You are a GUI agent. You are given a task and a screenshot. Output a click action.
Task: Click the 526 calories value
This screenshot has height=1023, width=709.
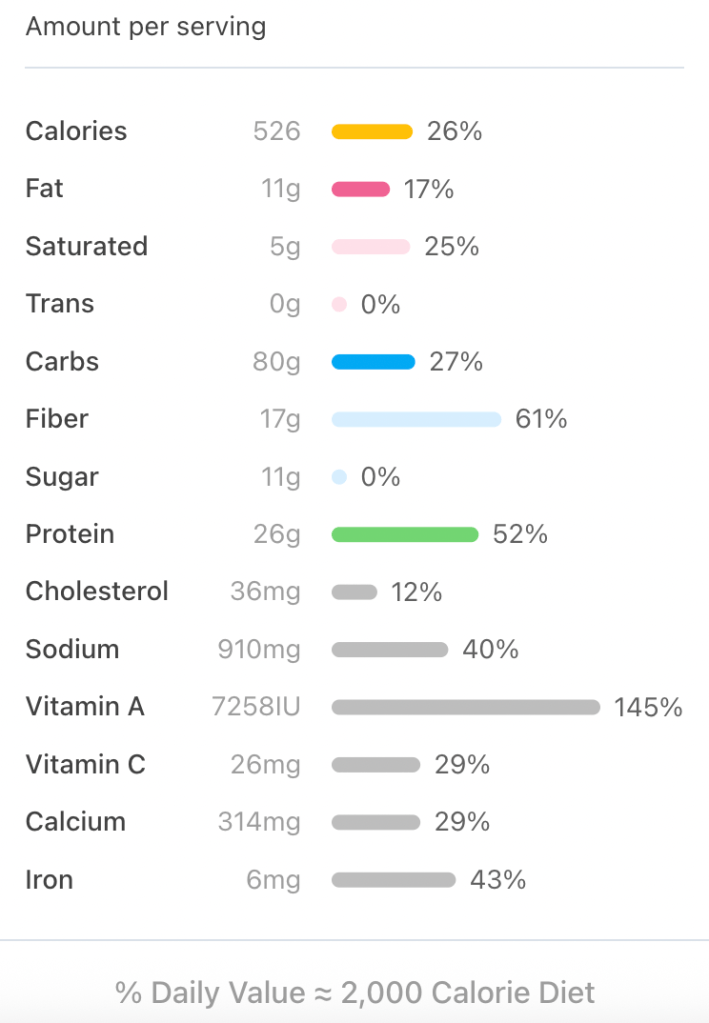(276, 131)
